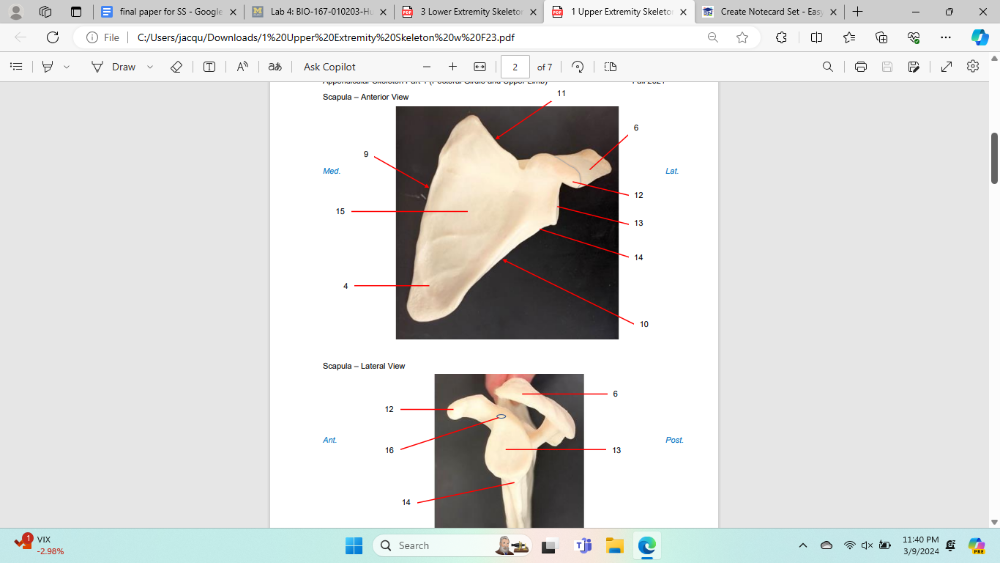Expand the Highlight color dropdown arrow

click(67, 67)
